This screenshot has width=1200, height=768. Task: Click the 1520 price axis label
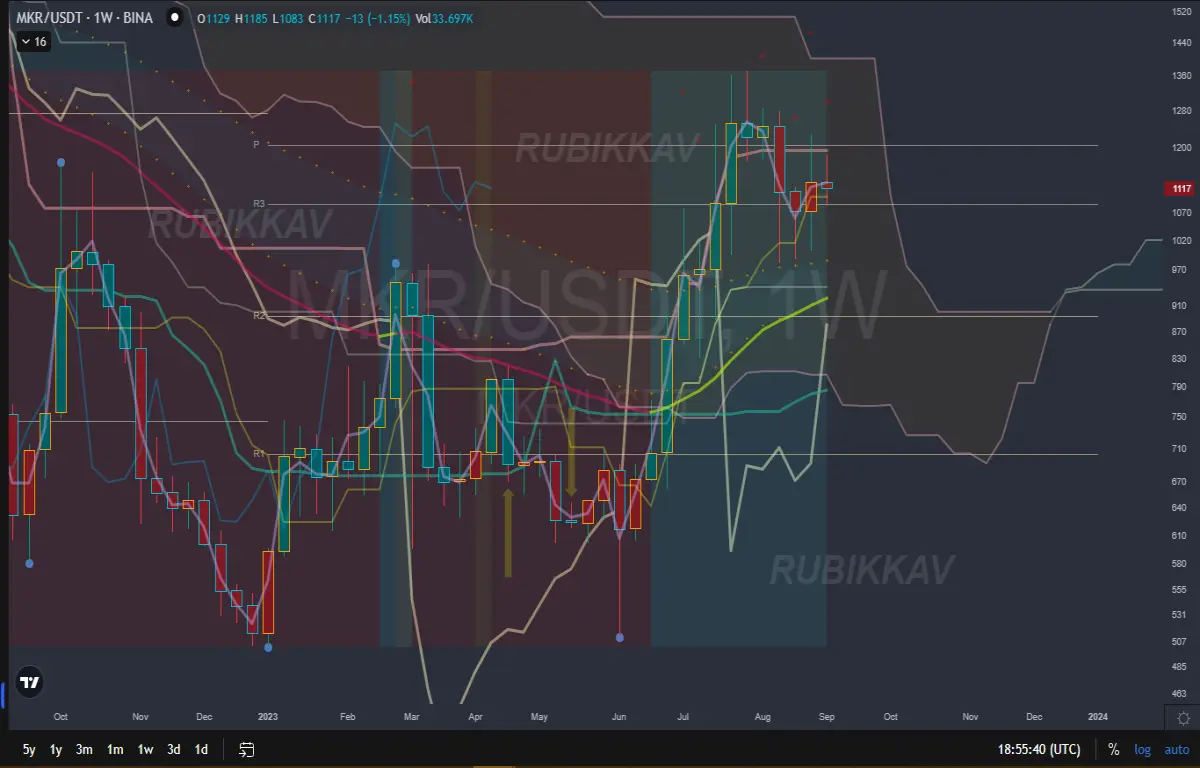click(x=1180, y=13)
